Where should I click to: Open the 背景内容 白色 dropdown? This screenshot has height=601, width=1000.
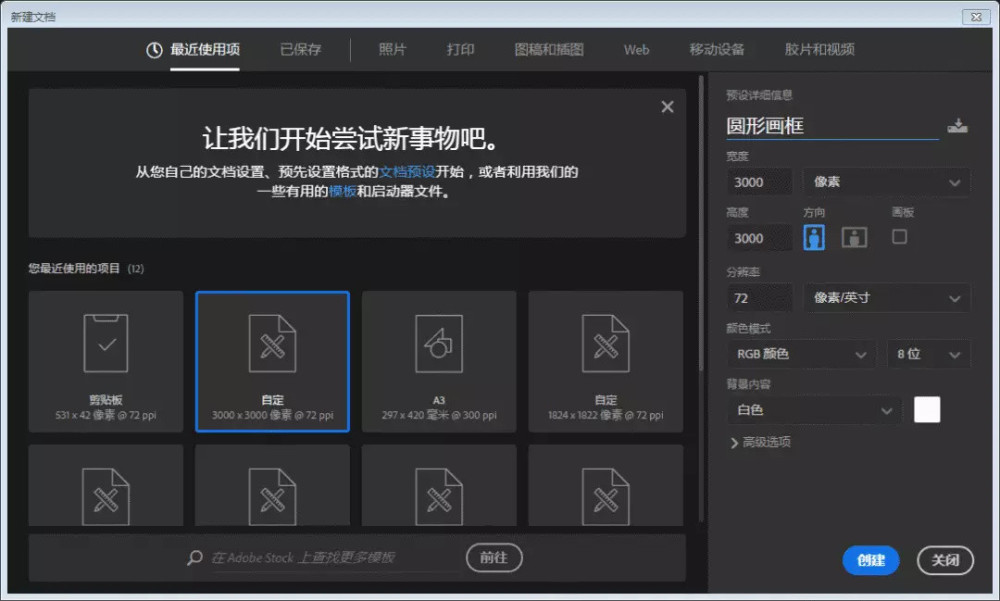tap(813, 410)
